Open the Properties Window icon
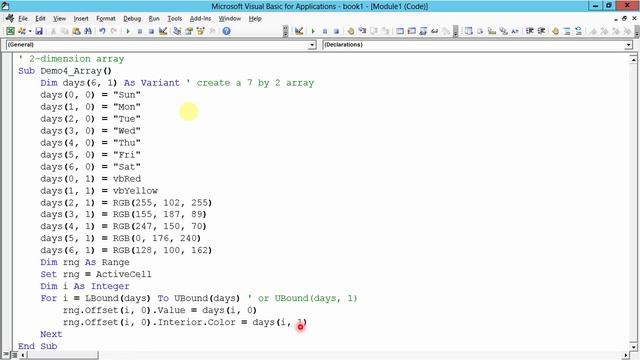Screen dimensions: 640x360 pos(189,31)
